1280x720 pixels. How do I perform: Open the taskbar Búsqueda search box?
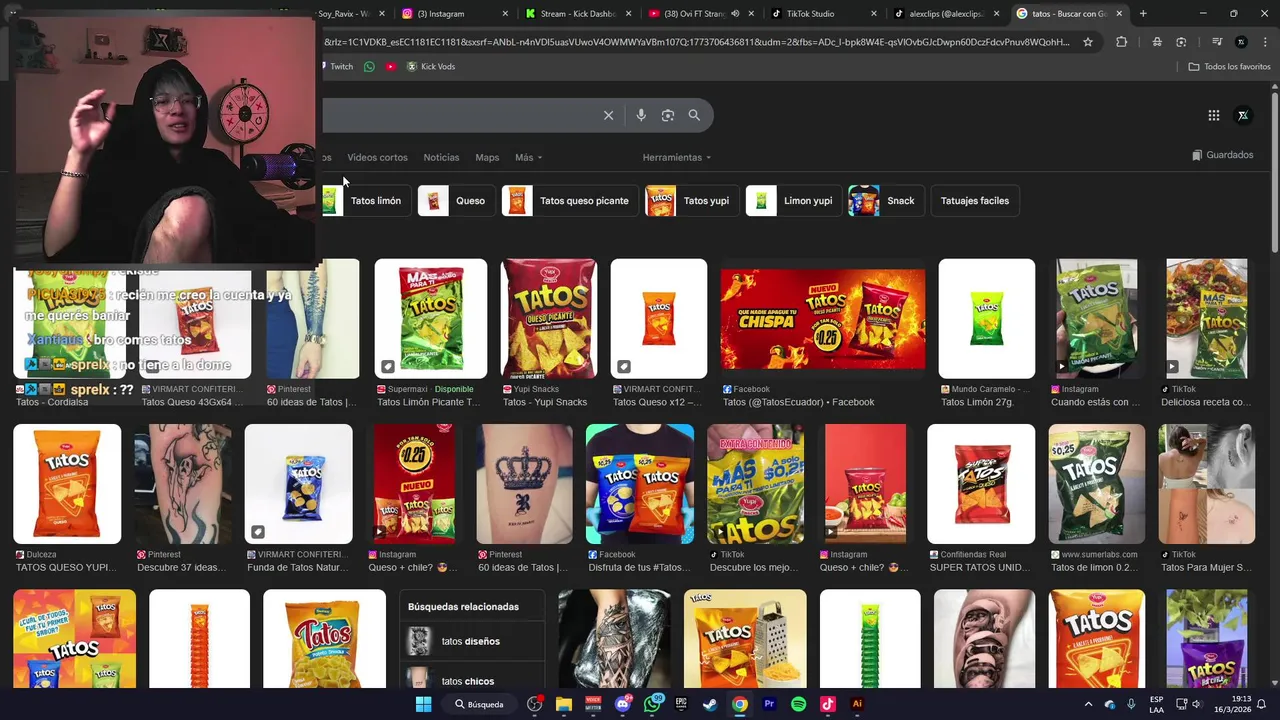(x=479, y=704)
